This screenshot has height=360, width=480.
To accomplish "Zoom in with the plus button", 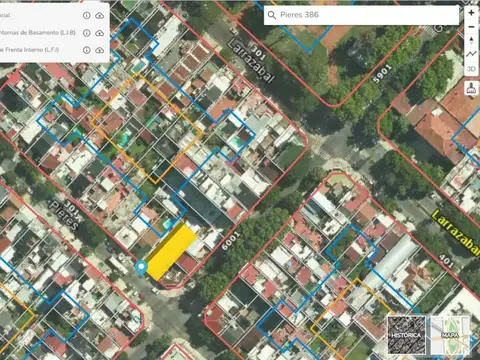I will tap(471, 13).
